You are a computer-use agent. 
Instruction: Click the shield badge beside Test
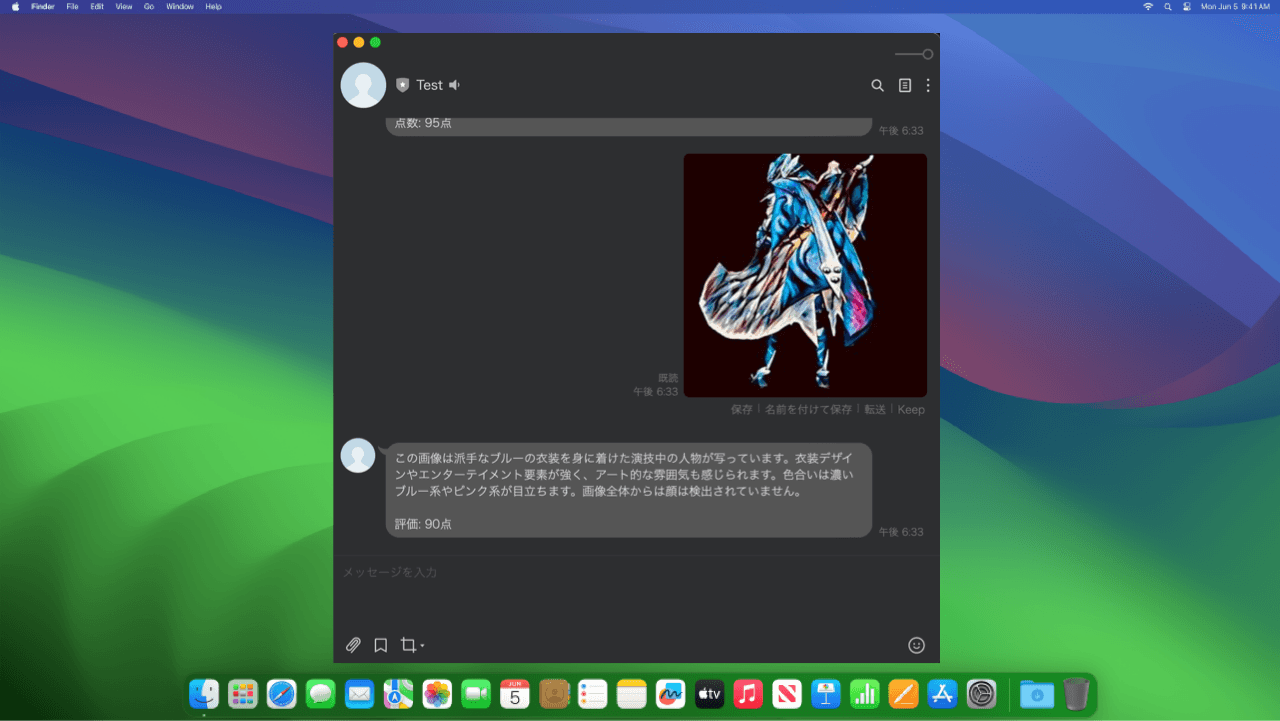403,85
